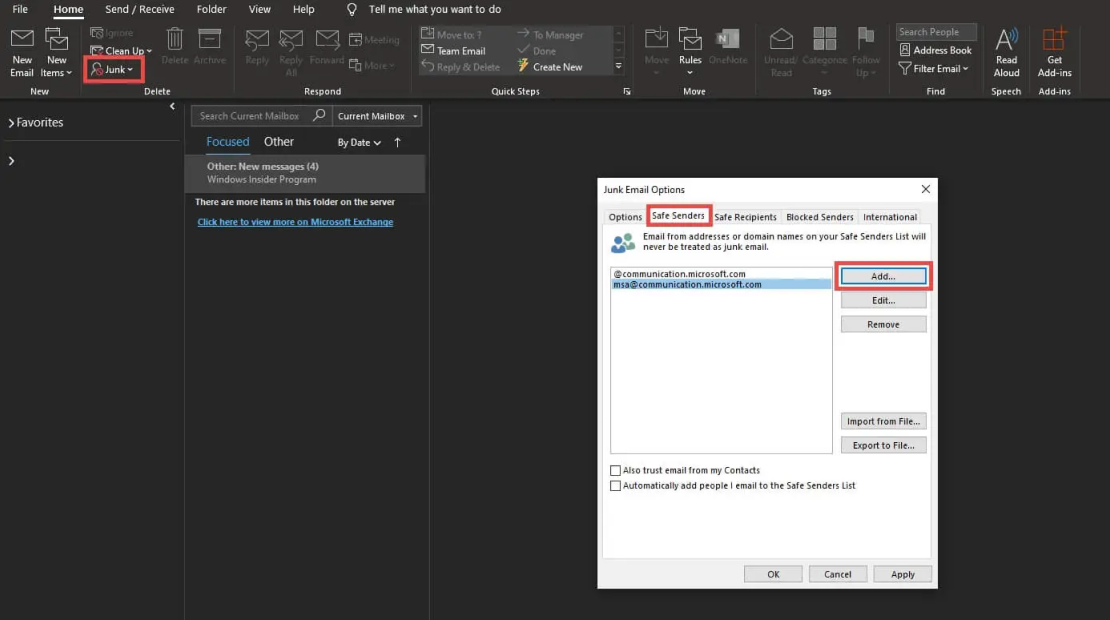Open the By Date sorting dropdown

coord(358,142)
